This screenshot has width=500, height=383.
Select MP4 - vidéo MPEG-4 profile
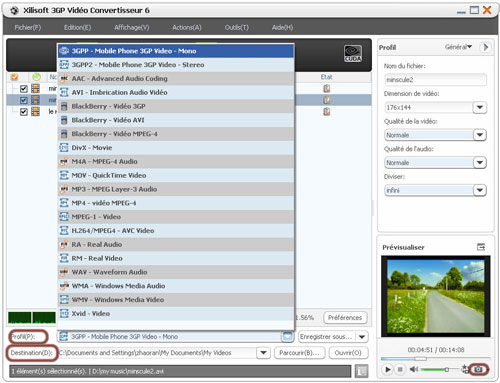coord(176,203)
